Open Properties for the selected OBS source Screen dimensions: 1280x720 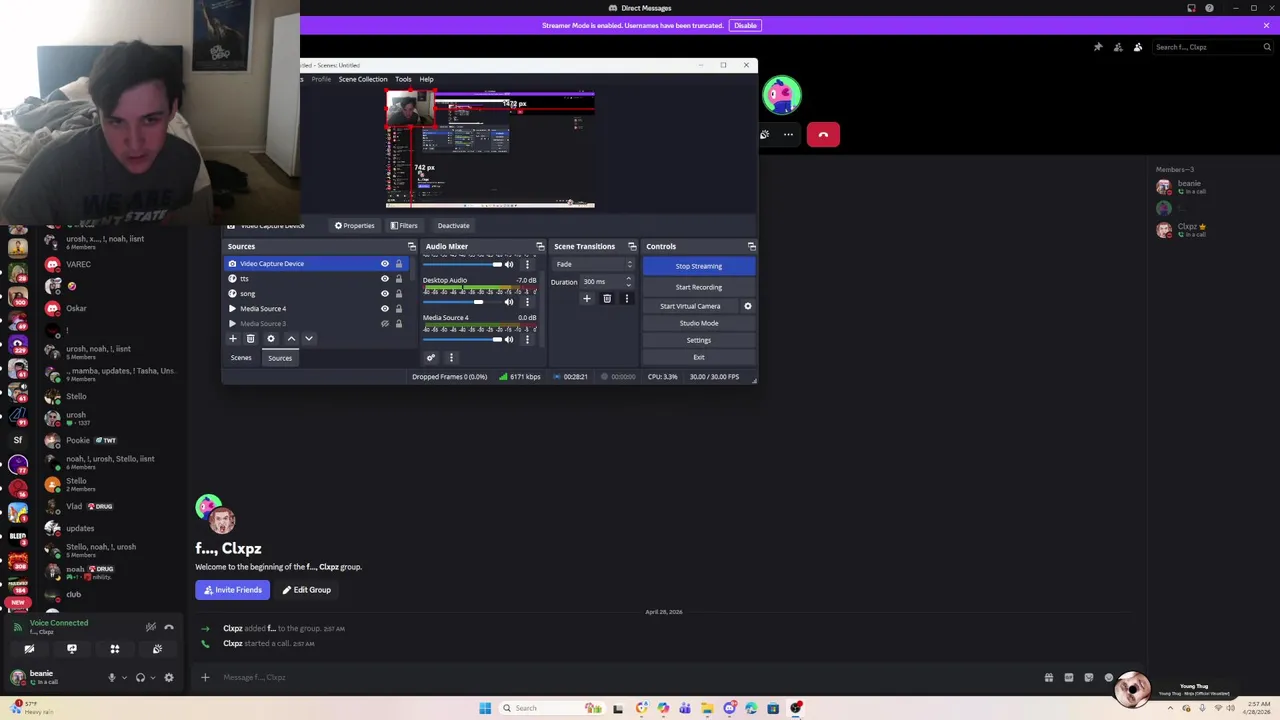(354, 226)
